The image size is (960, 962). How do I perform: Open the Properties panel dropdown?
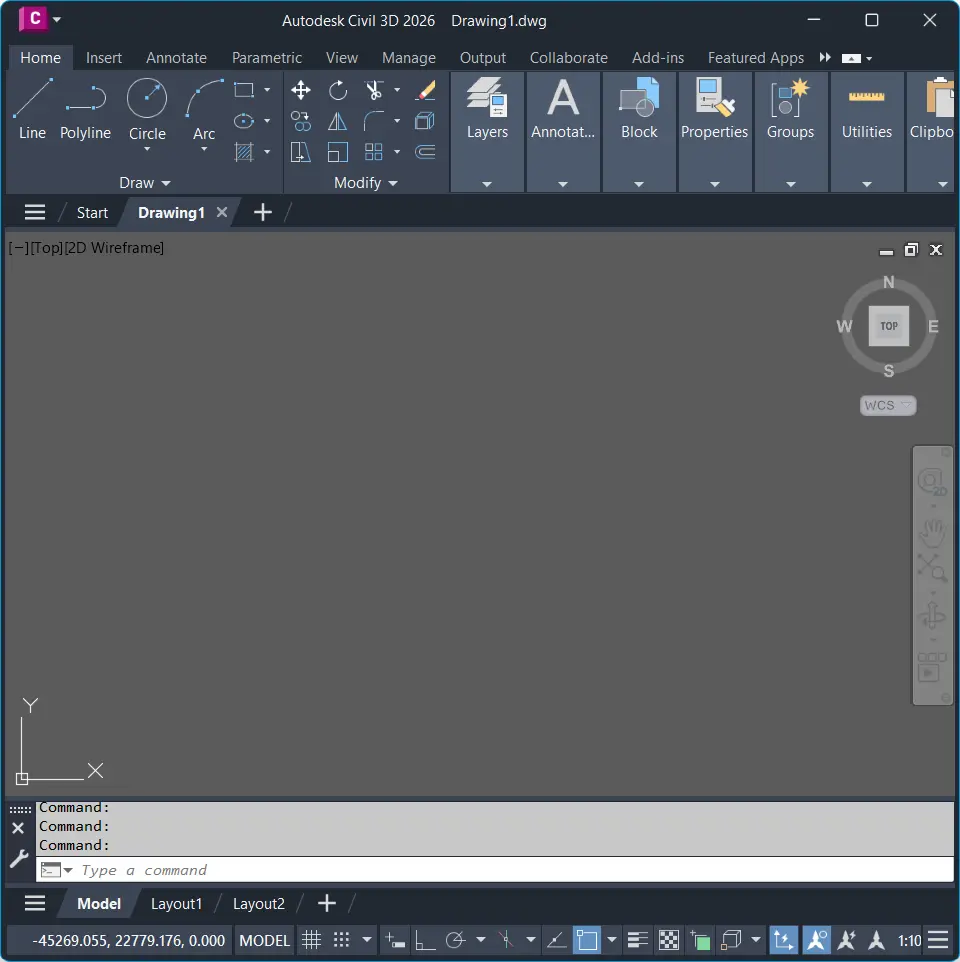[715, 184]
